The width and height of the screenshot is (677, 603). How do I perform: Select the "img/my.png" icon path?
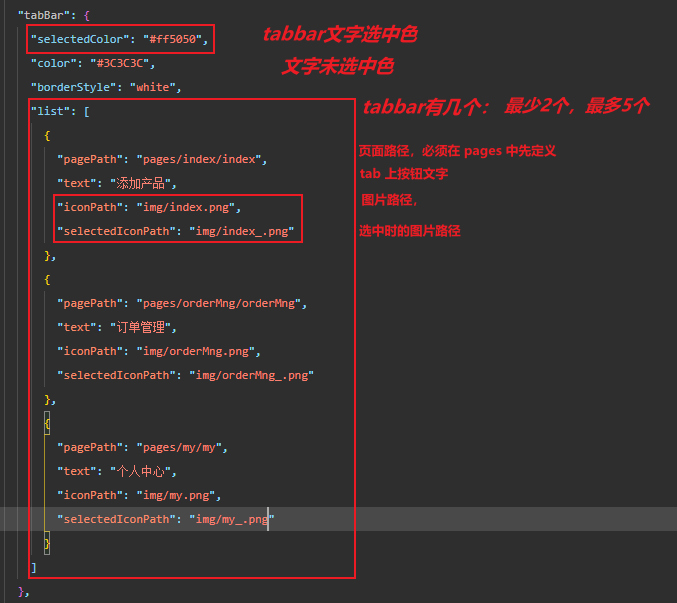176,495
